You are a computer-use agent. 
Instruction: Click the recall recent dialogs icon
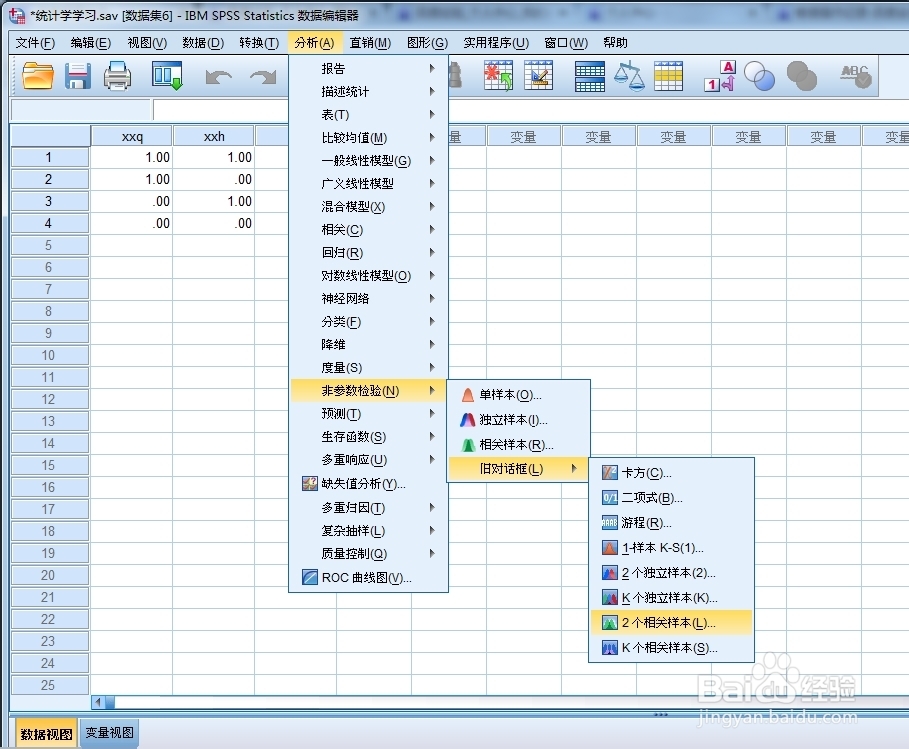click(x=167, y=76)
